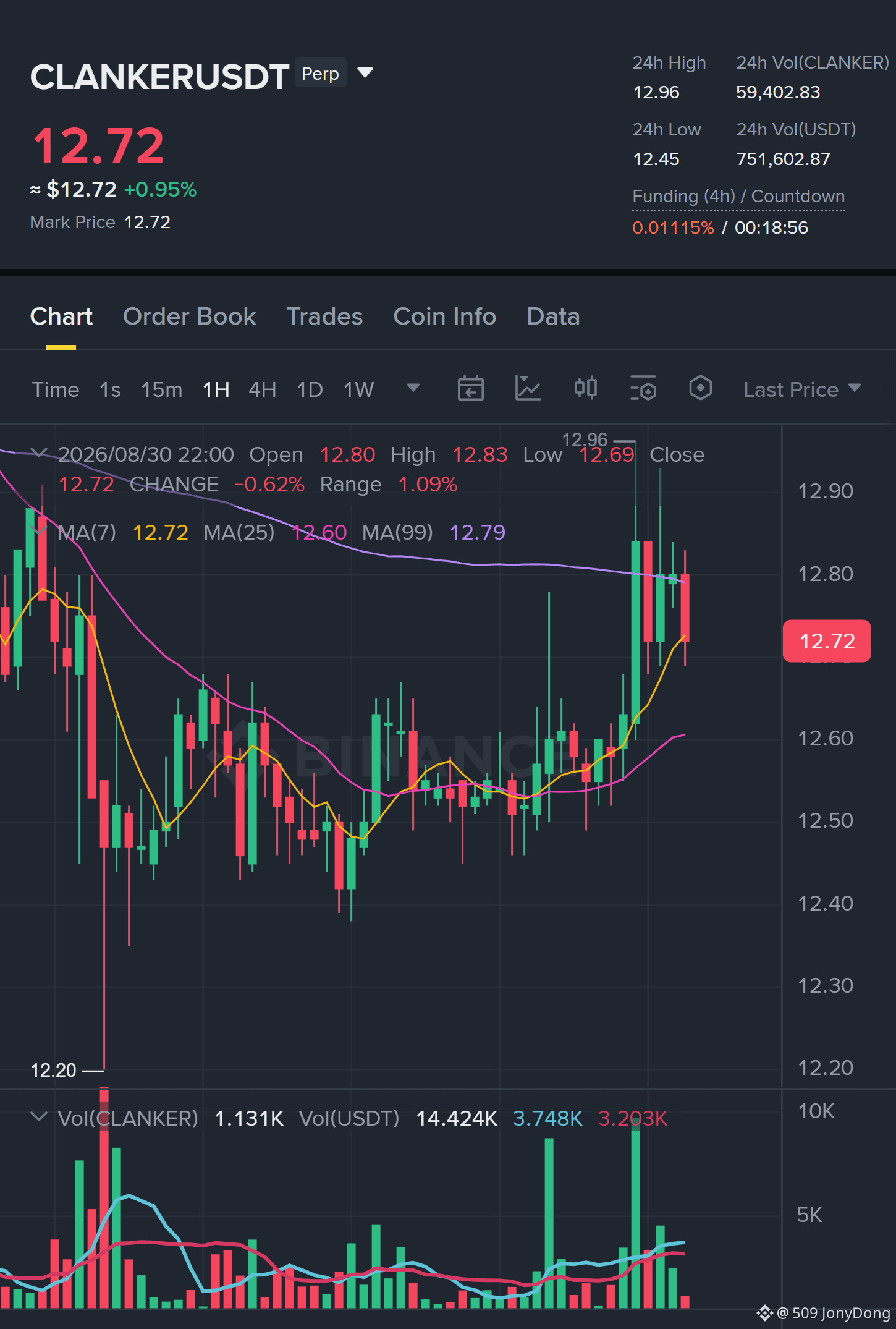
Task: Click the 24h High value 12.96
Action: [656, 92]
